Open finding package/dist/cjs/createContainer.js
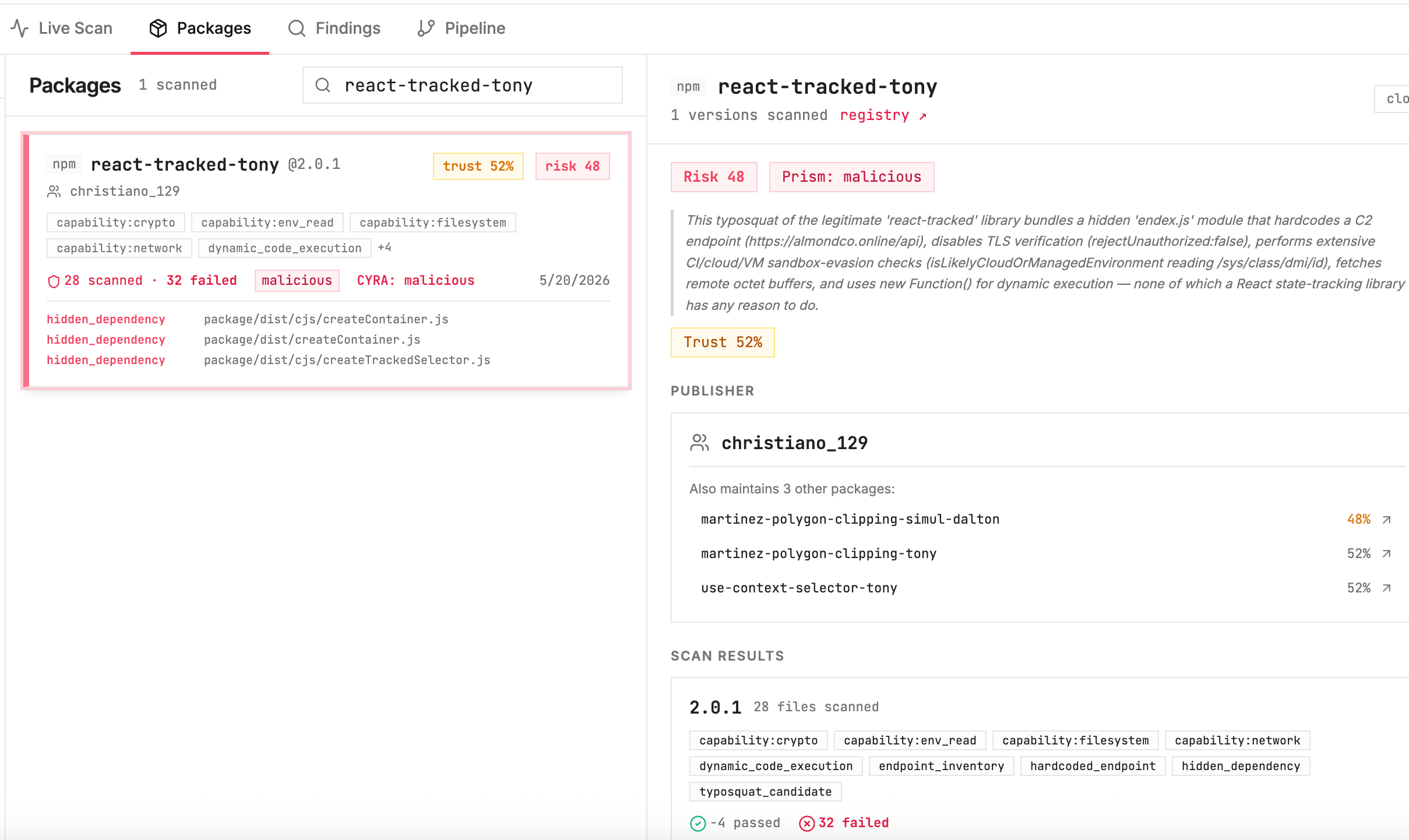 pyautogui.click(x=326, y=319)
